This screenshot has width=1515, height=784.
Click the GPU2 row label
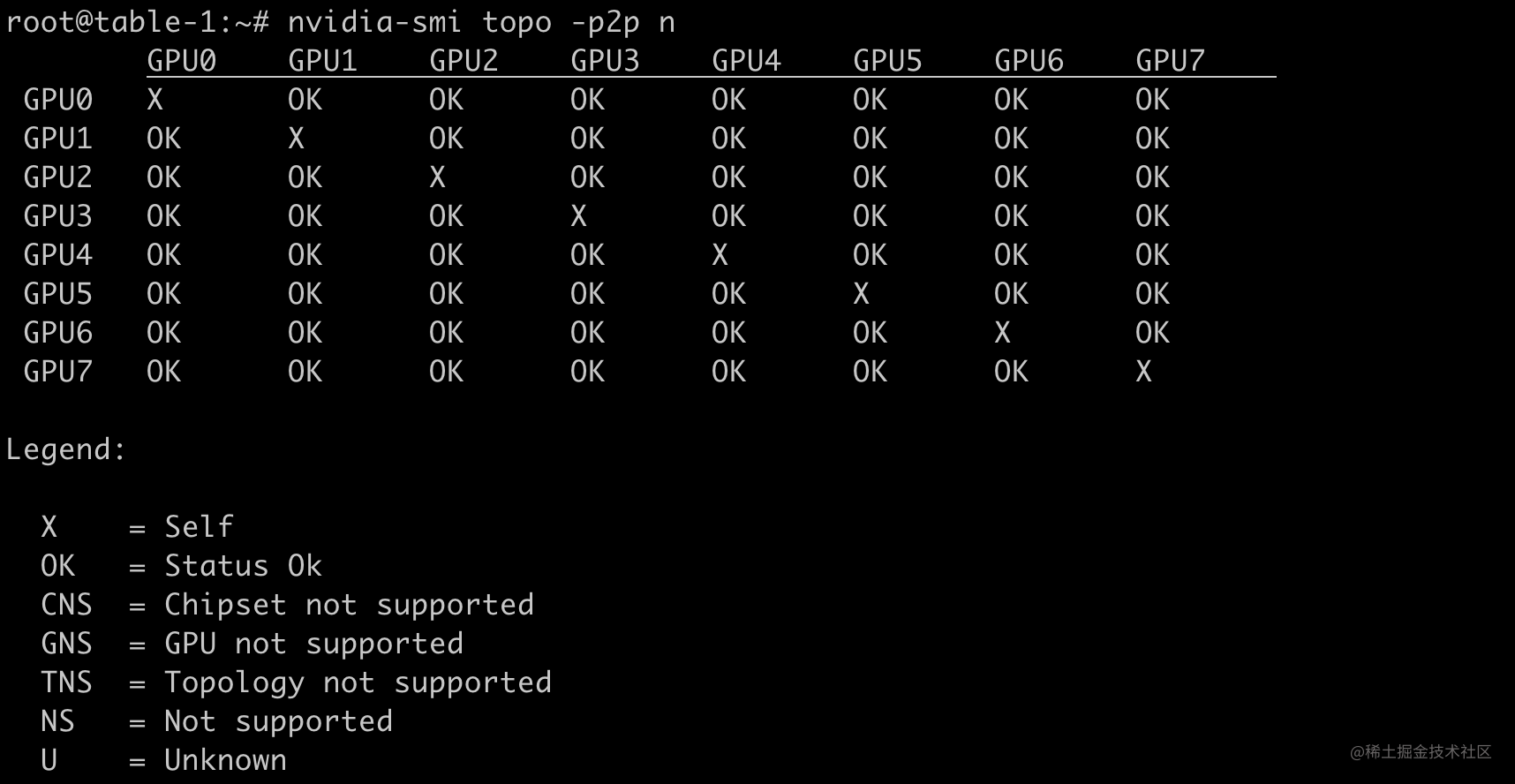57,177
